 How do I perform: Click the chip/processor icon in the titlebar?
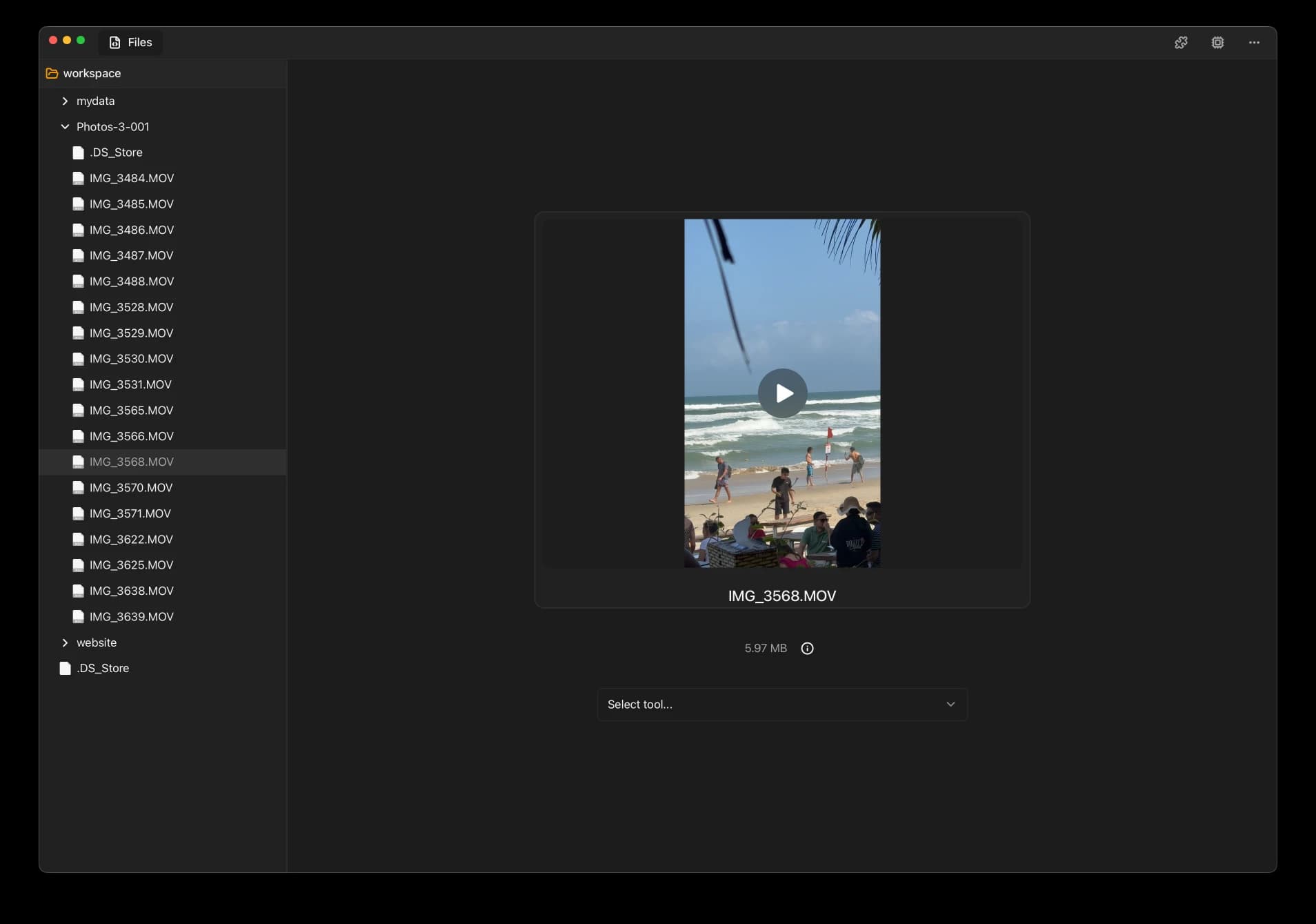click(x=1218, y=42)
